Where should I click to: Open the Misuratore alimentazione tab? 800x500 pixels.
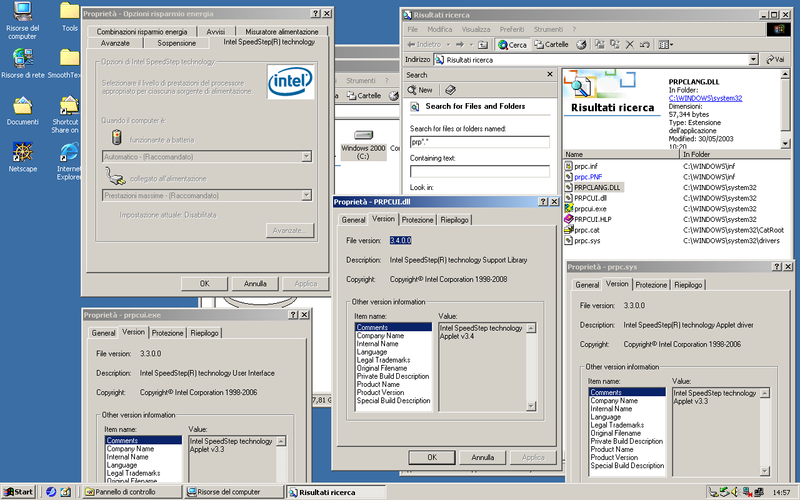point(282,32)
